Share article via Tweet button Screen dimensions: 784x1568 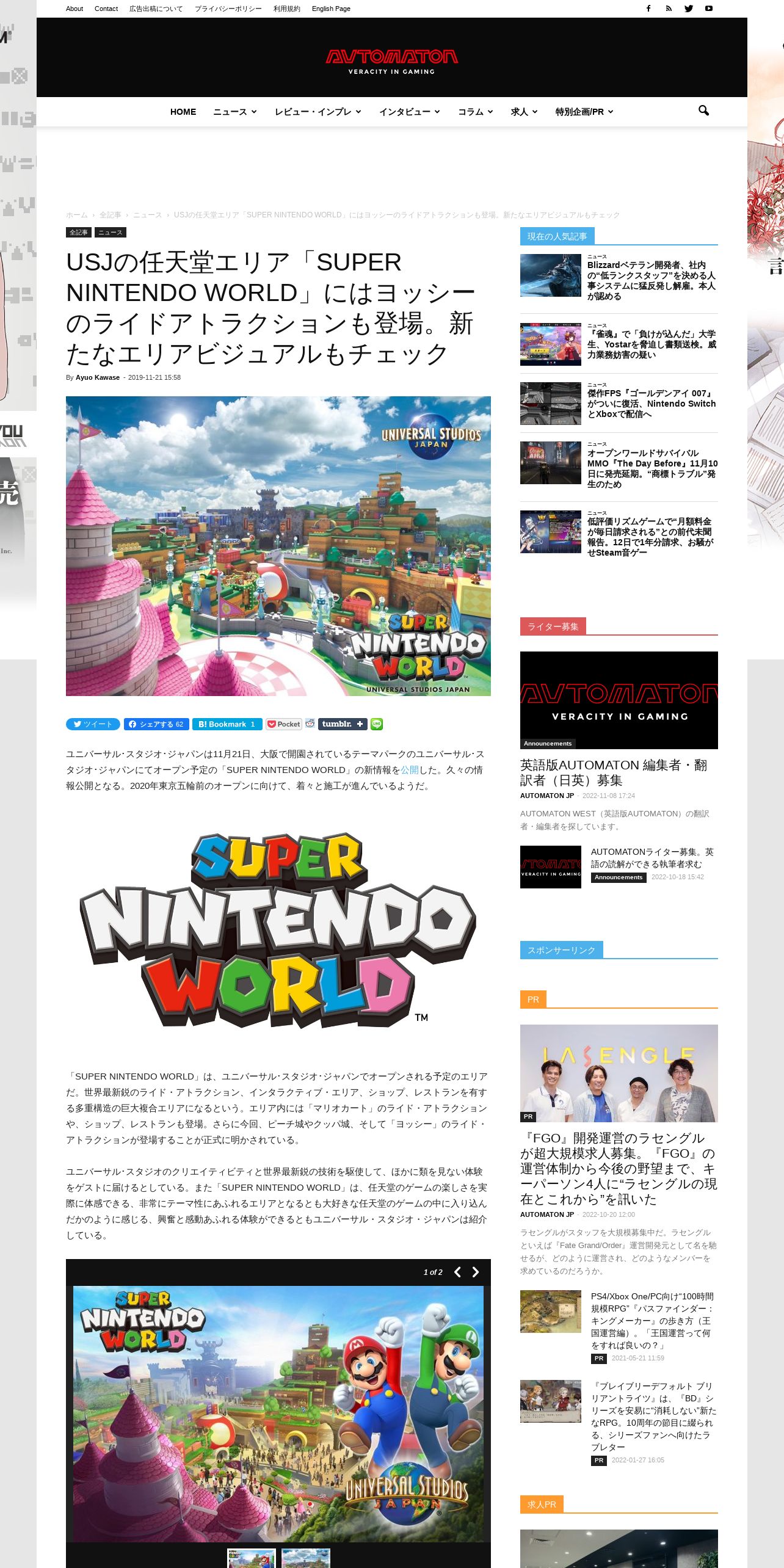click(93, 724)
